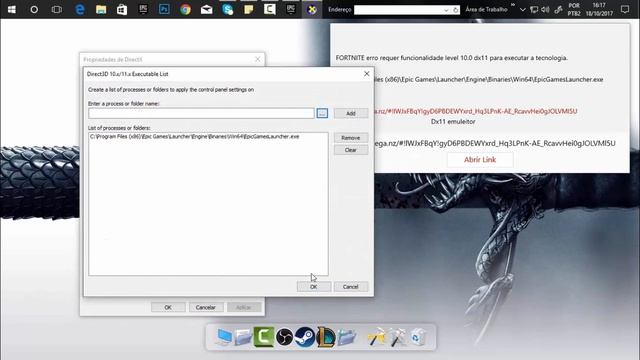640x360 pixels.
Task: Open the volume control tray icon
Action: click(545, 9)
